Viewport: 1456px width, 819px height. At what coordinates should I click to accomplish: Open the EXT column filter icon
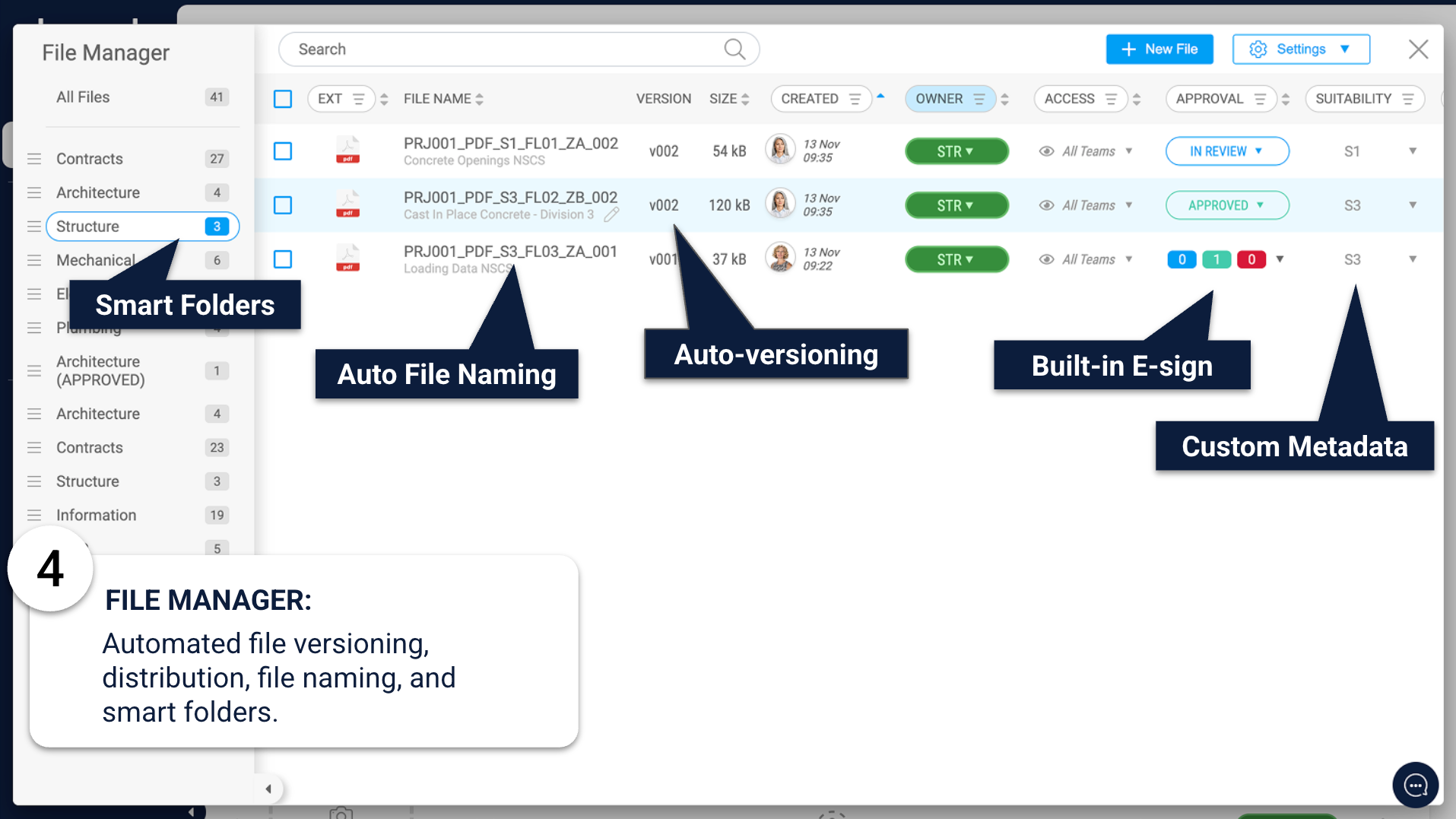point(359,99)
